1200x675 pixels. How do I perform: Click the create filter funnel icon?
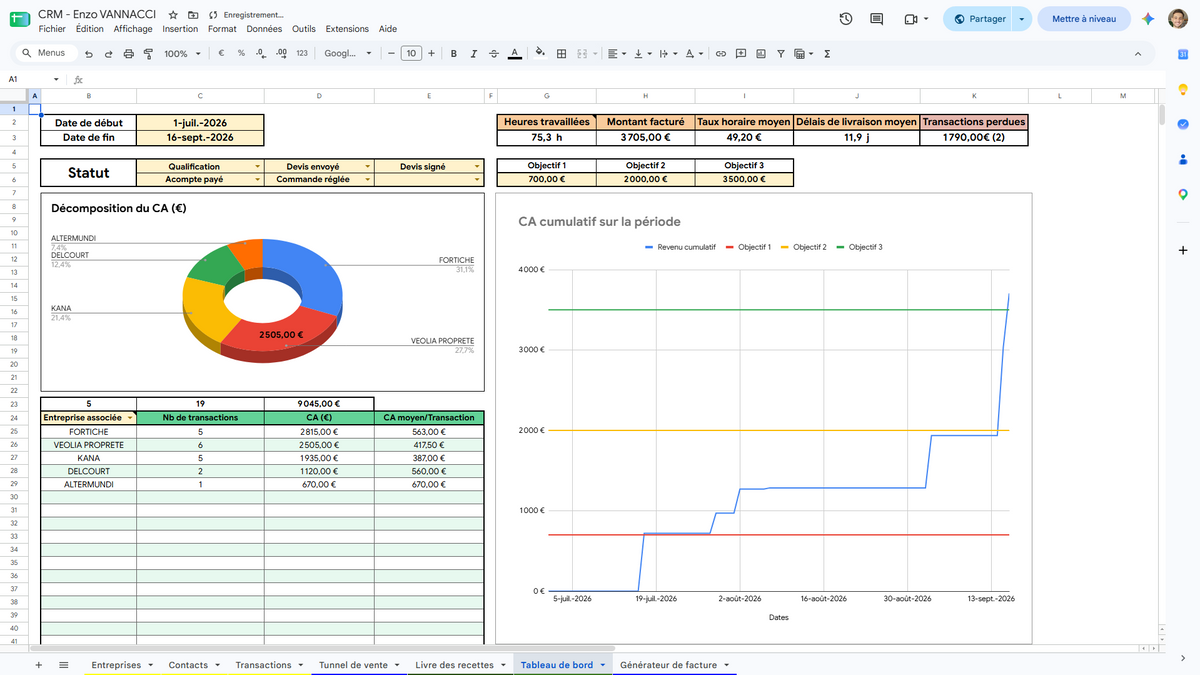click(781, 54)
